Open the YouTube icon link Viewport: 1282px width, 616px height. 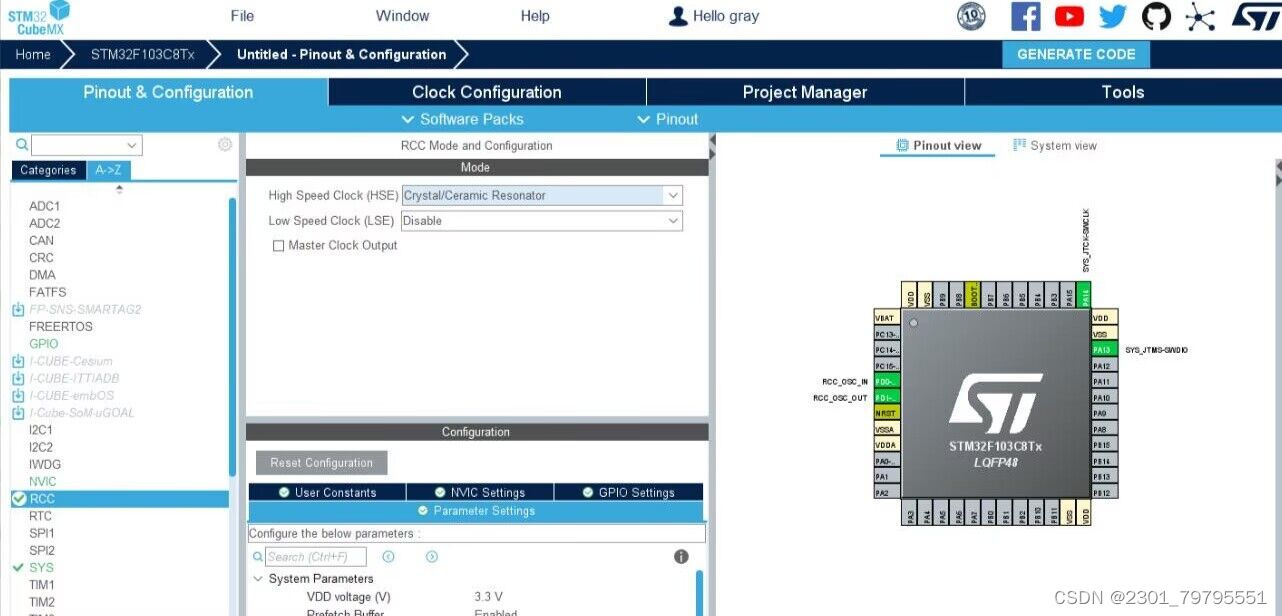click(1069, 16)
